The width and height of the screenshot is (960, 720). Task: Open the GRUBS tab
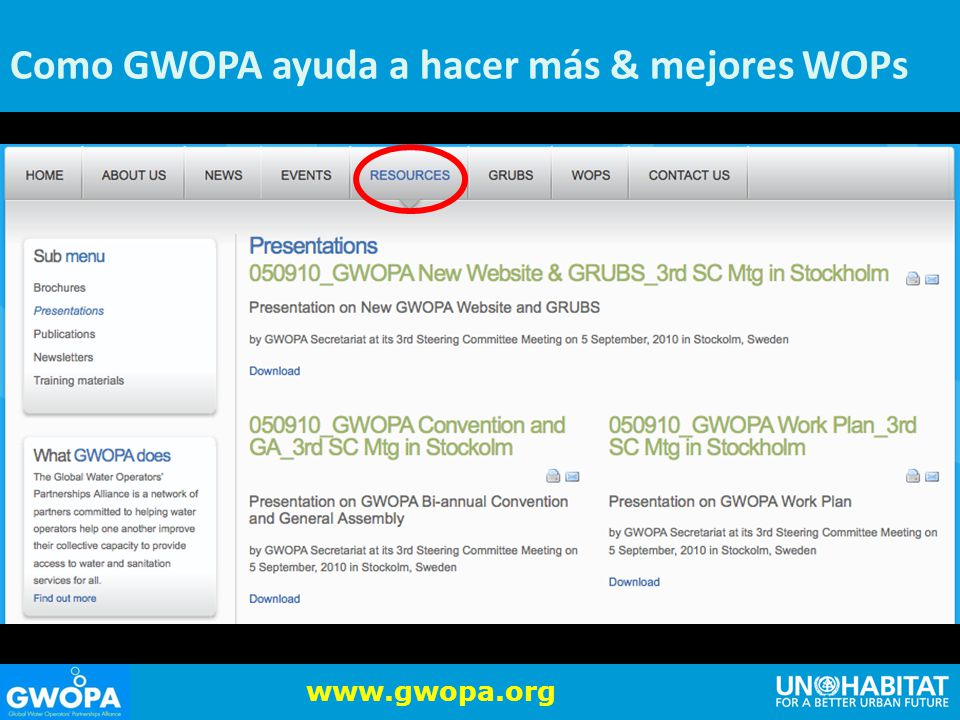pyautogui.click(x=510, y=175)
